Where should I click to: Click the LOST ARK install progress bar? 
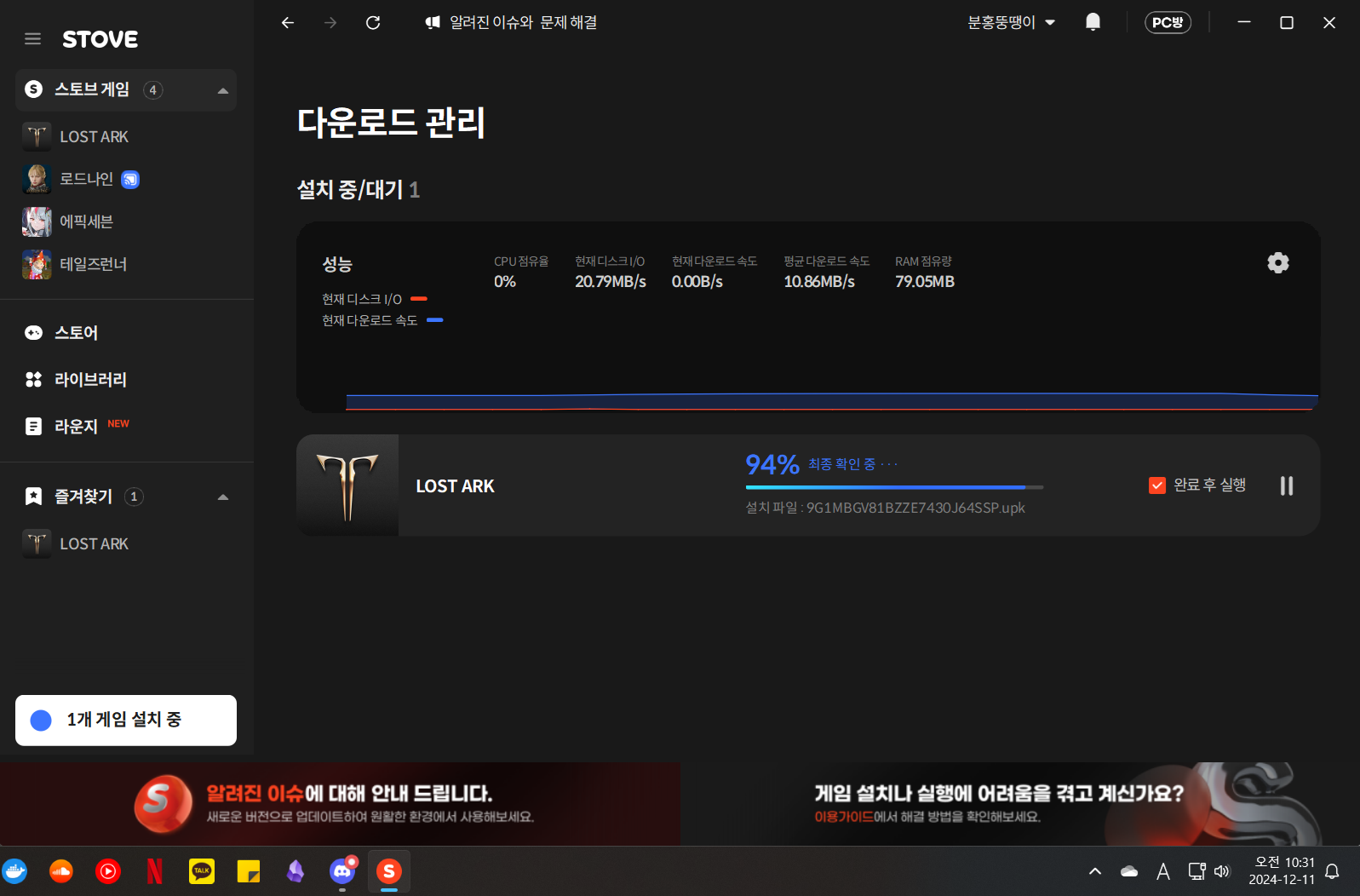pyautogui.click(x=894, y=487)
